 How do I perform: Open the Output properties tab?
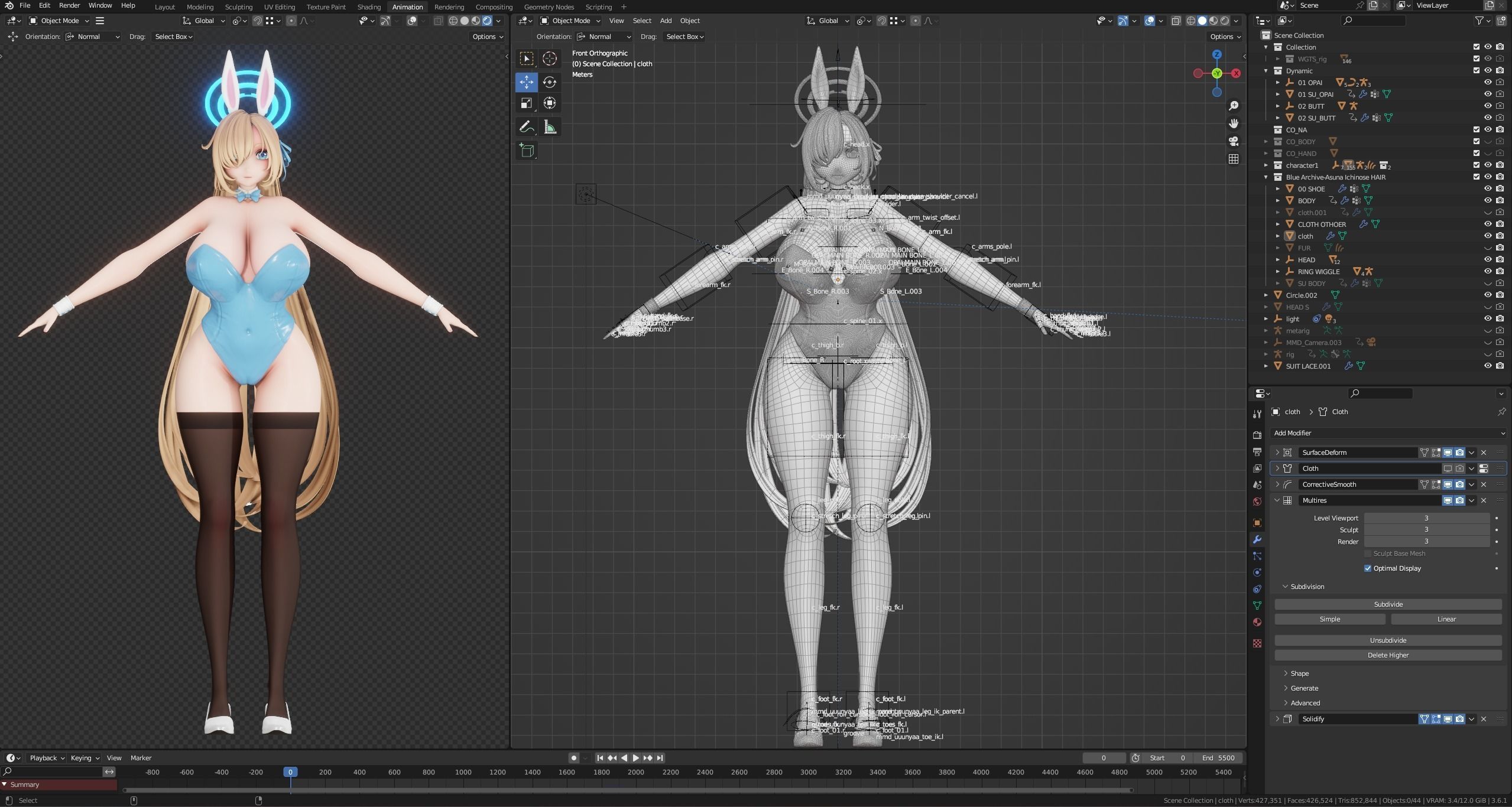[x=1257, y=451]
